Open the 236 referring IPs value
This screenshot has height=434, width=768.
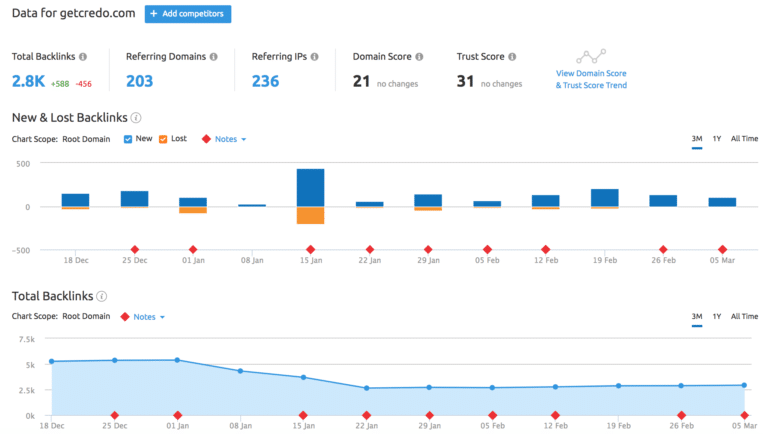(265, 81)
